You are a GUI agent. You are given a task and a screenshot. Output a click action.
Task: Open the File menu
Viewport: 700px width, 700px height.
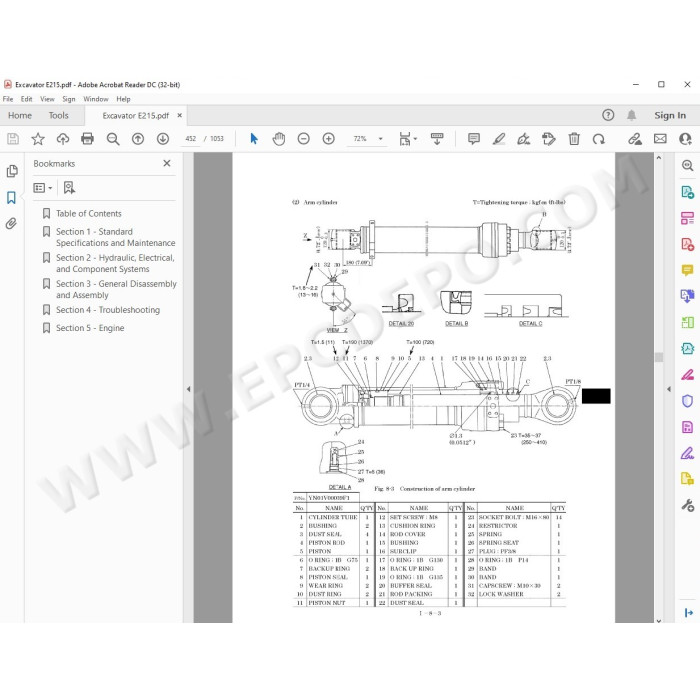8,99
